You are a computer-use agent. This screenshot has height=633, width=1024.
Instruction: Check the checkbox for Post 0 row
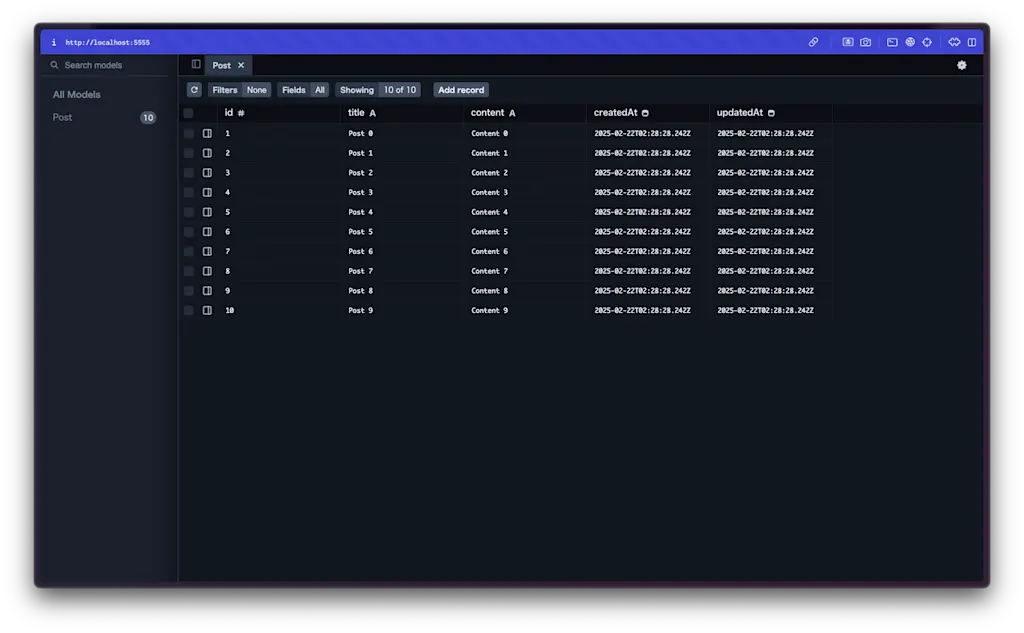189,133
